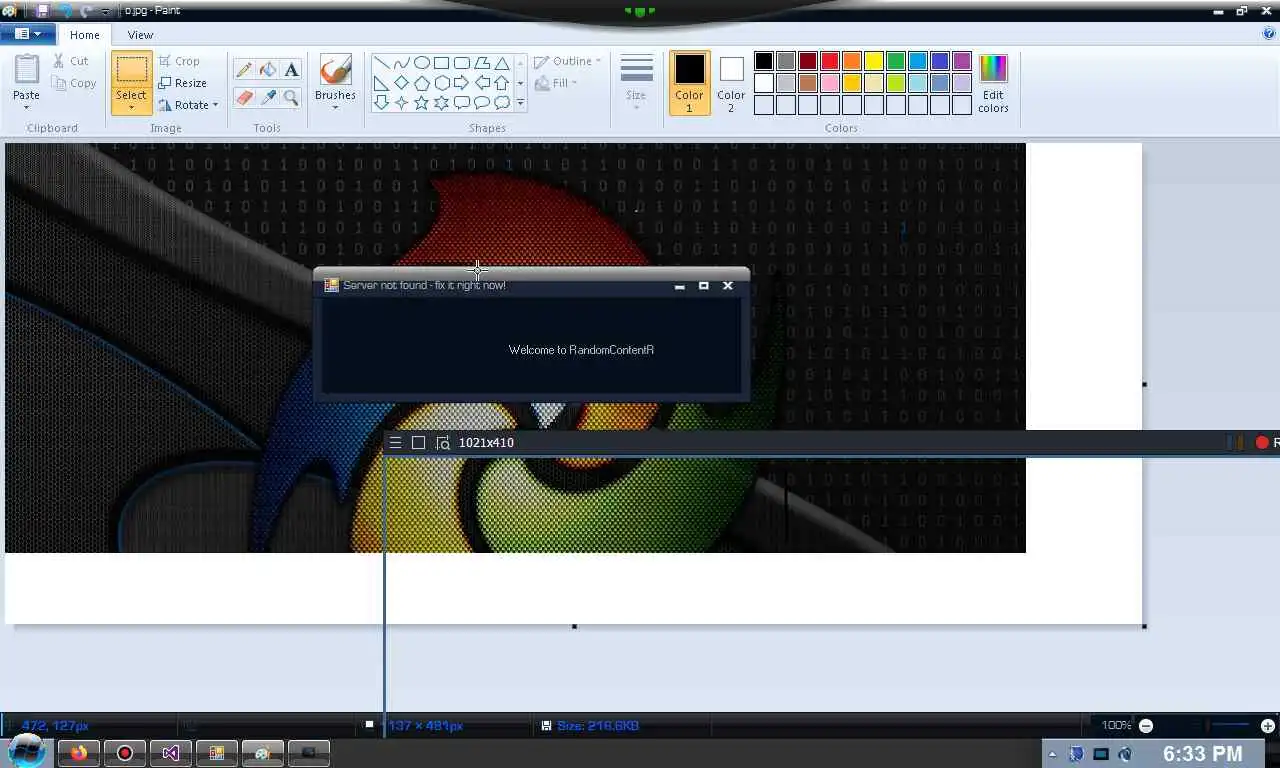Select the Eraser tool

pos(243,97)
